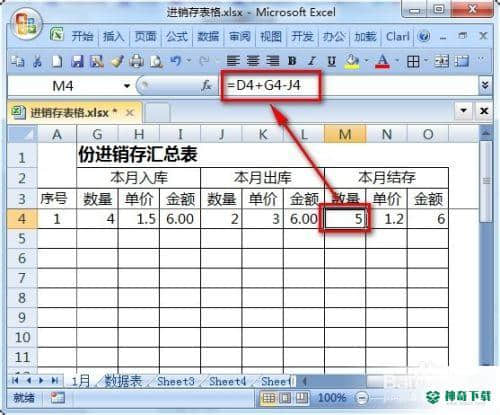The image size is (500, 415).
Task: Open the Name Box dropdown for M4
Action: pyautogui.click(x=127, y=86)
